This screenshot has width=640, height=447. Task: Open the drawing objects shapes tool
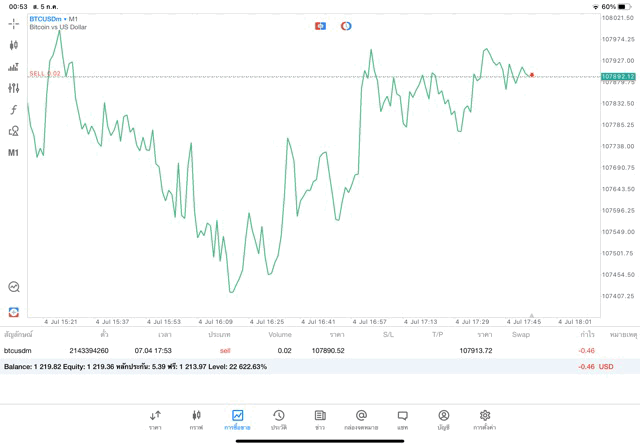pyautogui.click(x=14, y=130)
